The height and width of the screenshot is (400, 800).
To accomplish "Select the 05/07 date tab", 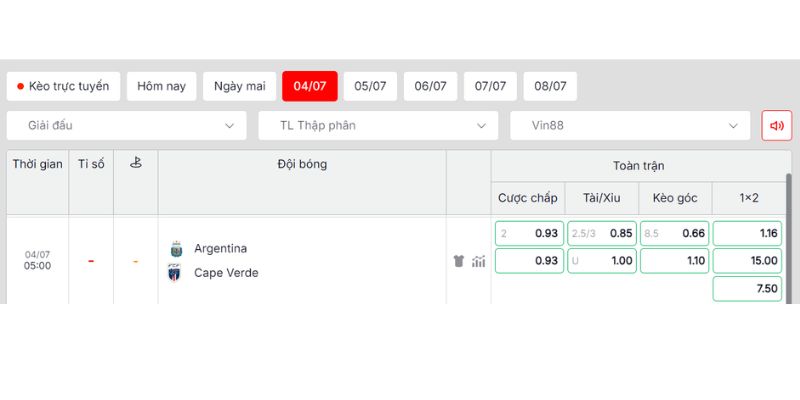I will [x=370, y=86].
